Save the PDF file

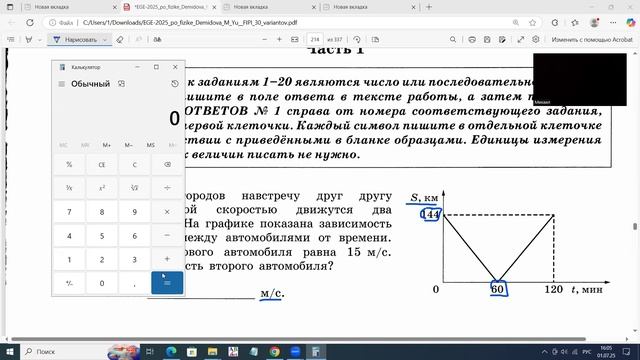click(487, 40)
